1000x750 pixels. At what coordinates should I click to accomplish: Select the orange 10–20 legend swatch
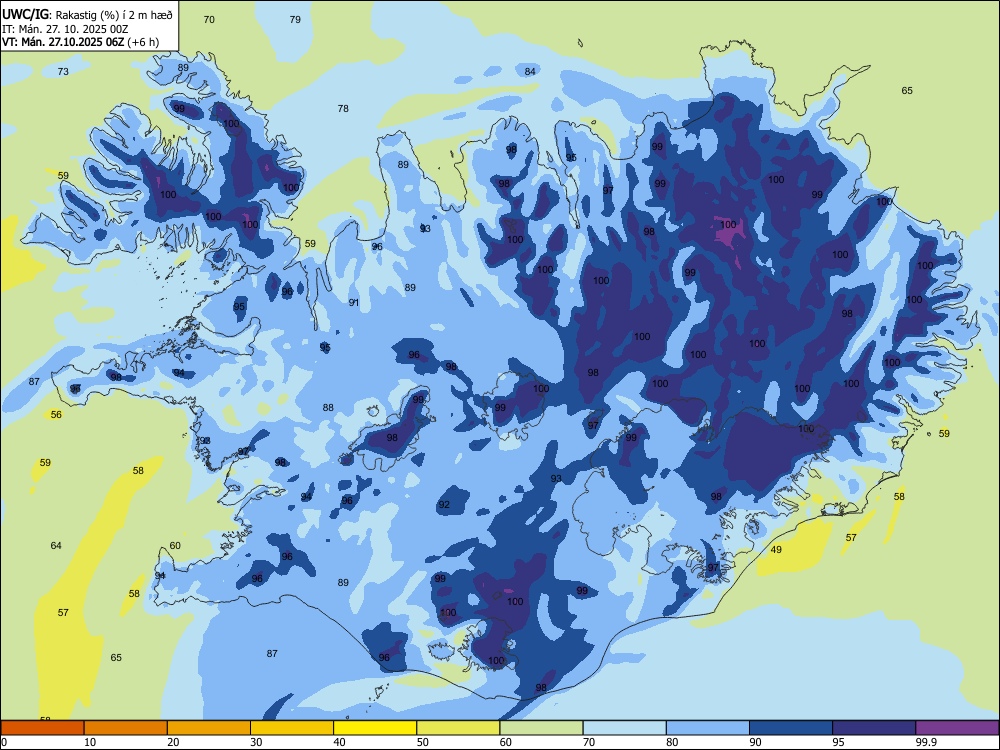click(126, 728)
